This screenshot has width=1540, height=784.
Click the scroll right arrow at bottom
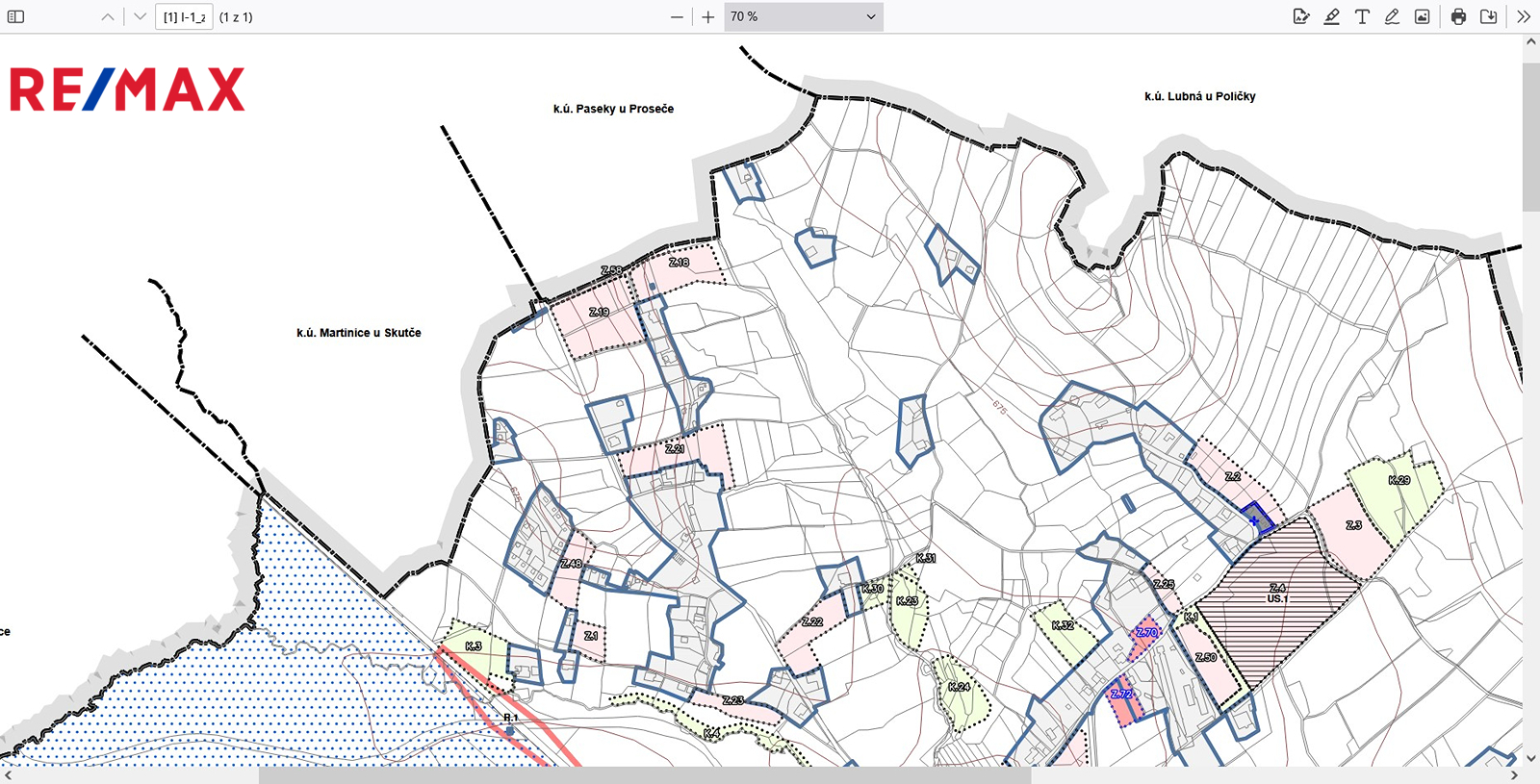pyautogui.click(x=1514, y=774)
